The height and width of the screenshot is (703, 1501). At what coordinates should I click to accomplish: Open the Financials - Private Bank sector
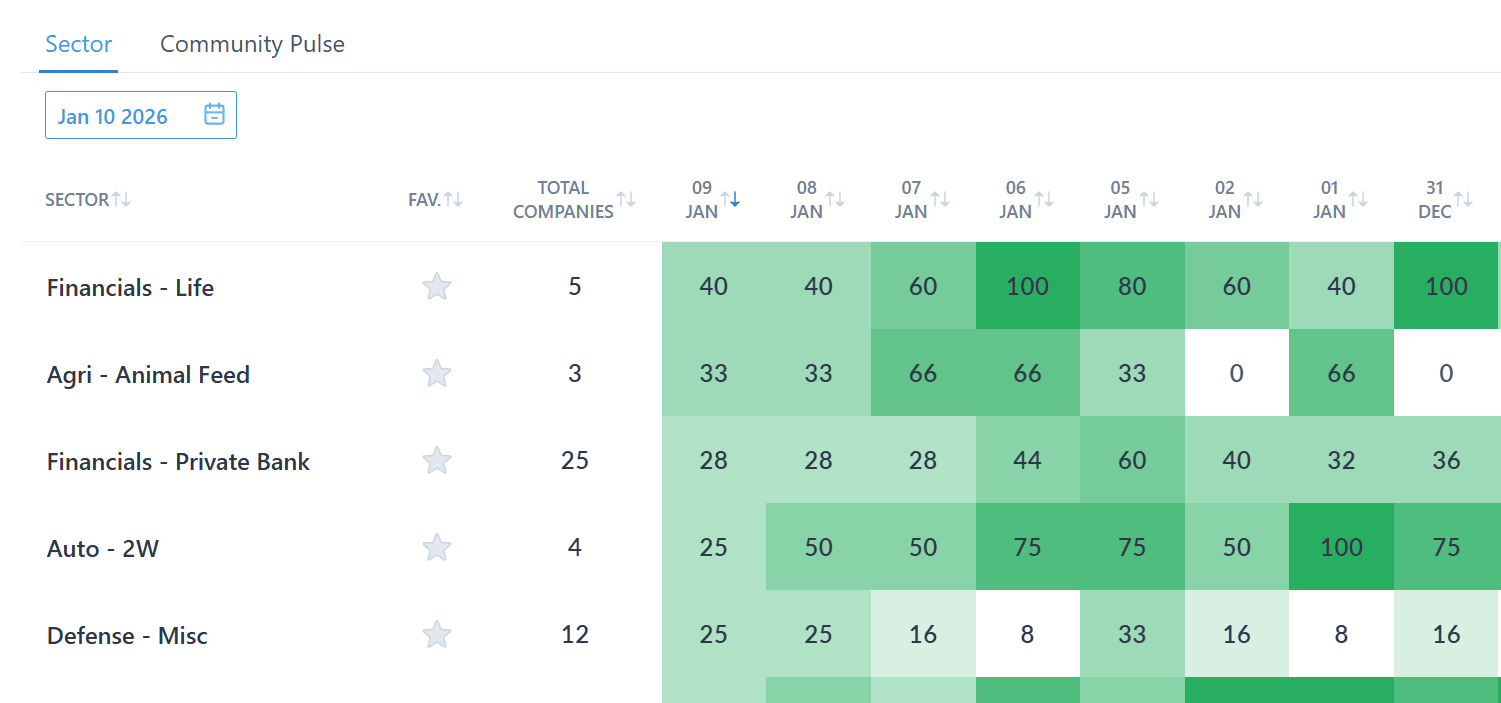click(178, 462)
